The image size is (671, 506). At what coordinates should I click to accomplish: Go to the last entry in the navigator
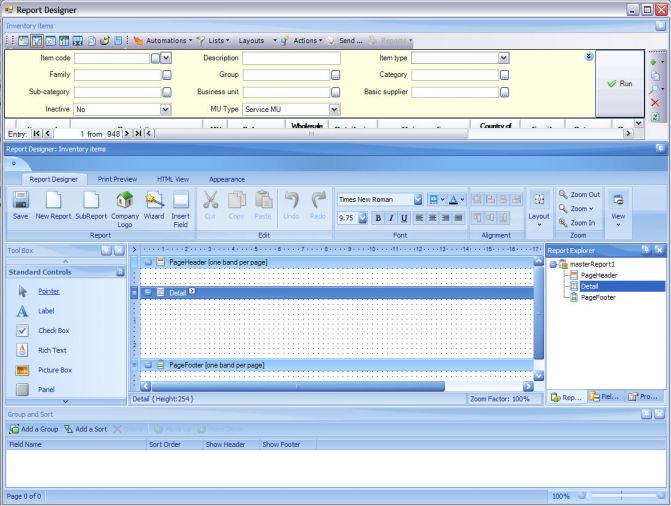pos(138,134)
